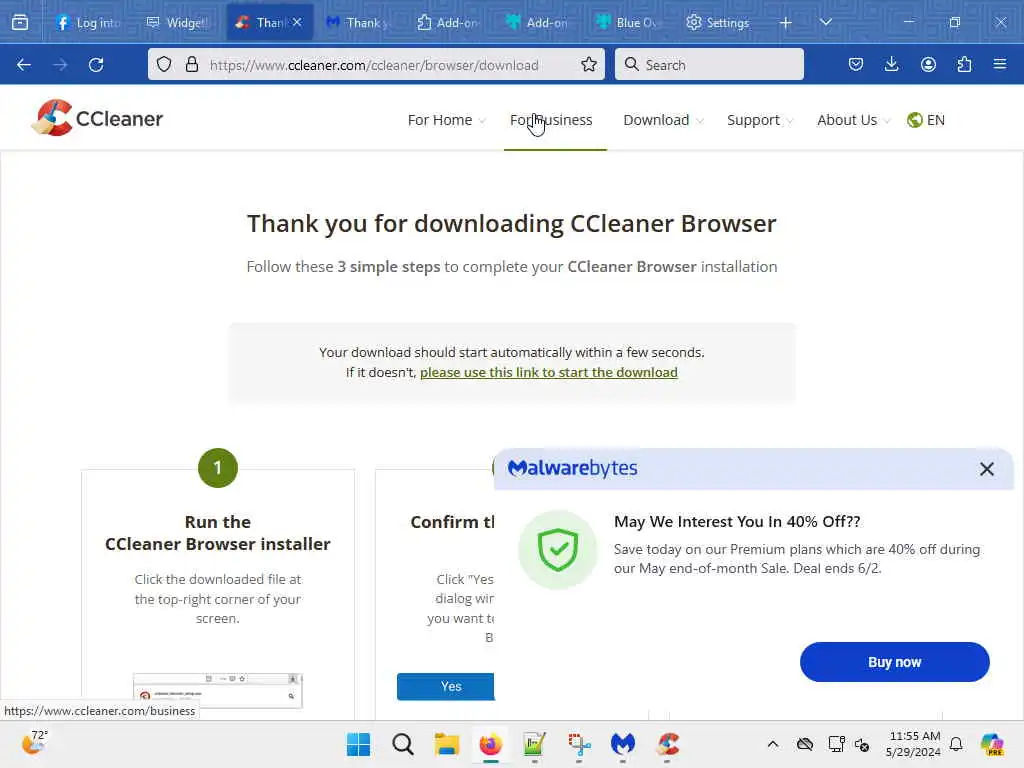Close the Malwarebytes promotion popup
The height and width of the screenshot is (768, 1024).
coord(986,469)
